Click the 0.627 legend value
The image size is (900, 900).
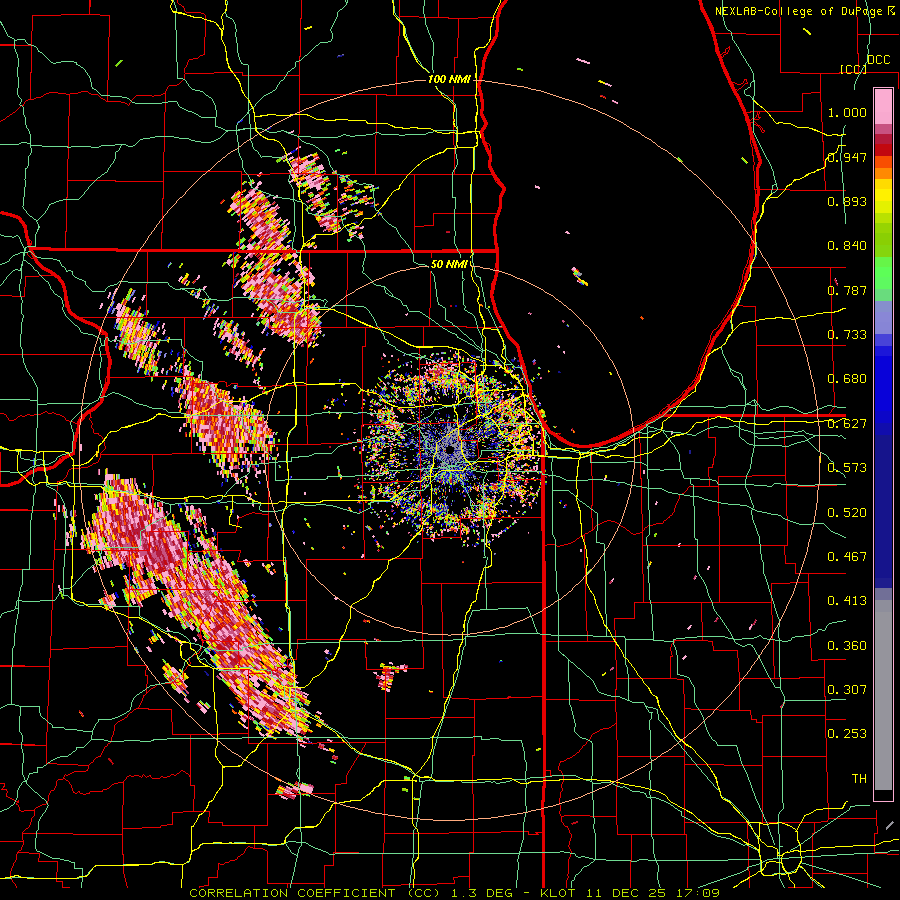click(847, 424)
